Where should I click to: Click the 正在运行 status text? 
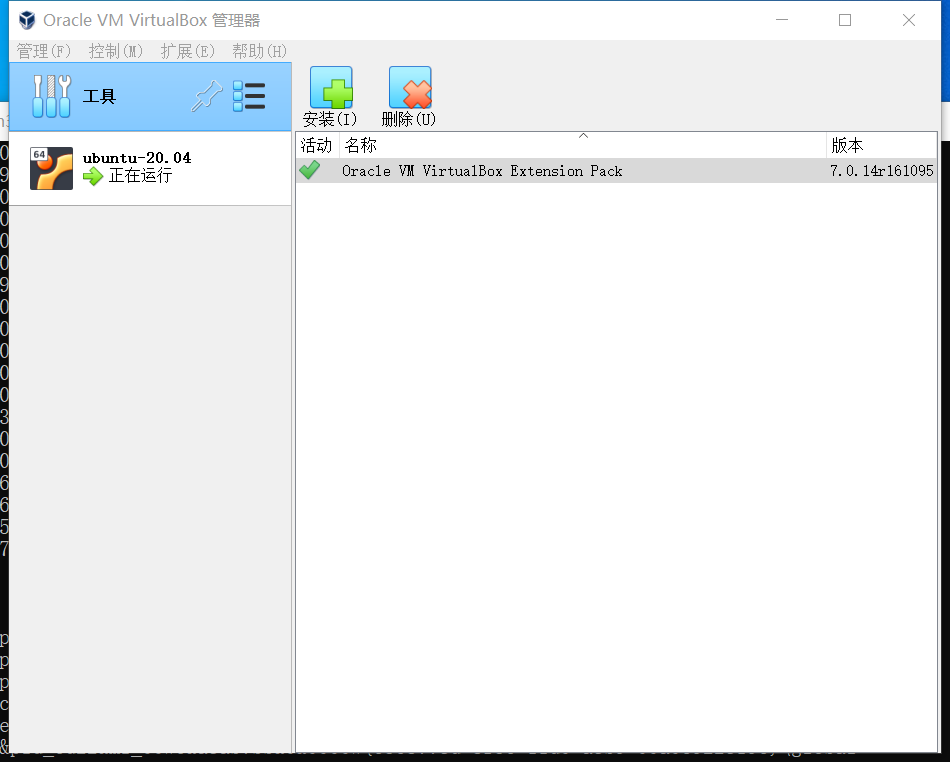141,176
